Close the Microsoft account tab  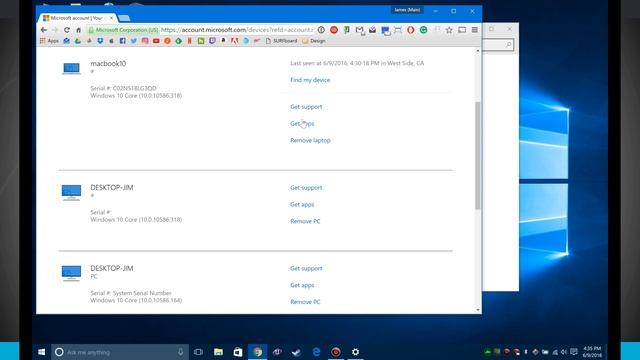coord(111,18)
